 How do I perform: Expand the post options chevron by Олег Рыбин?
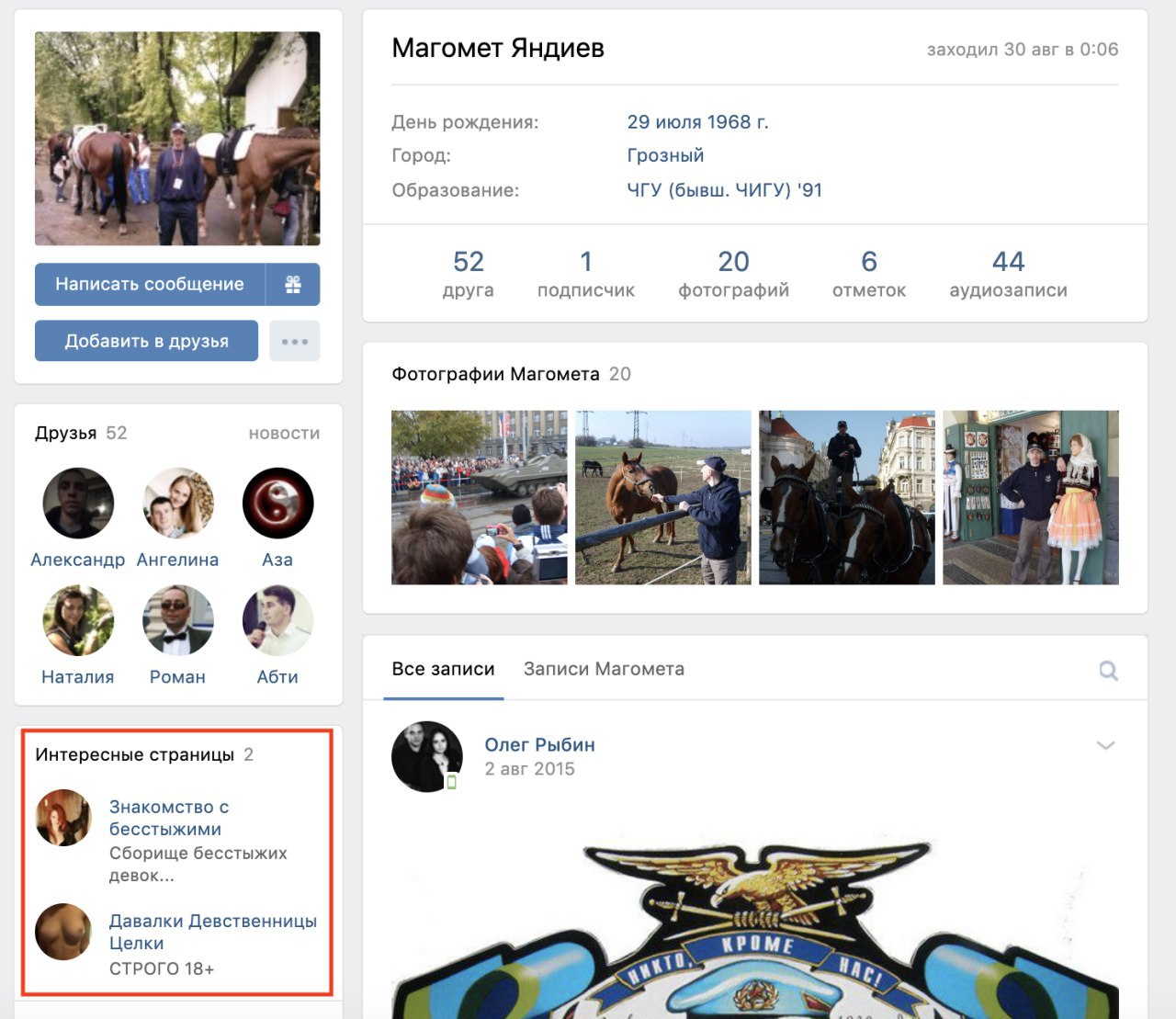pyautogui.click(x=1106, y=745)
